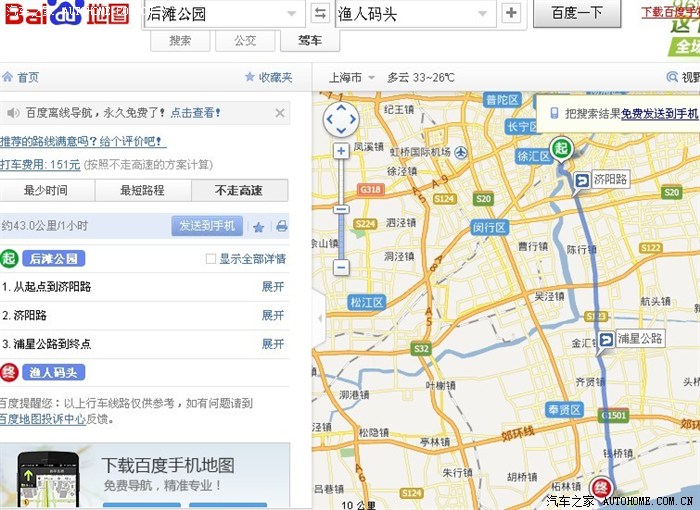Click the swap start and destination icon

pyautogui.click(x=320, y=13)
